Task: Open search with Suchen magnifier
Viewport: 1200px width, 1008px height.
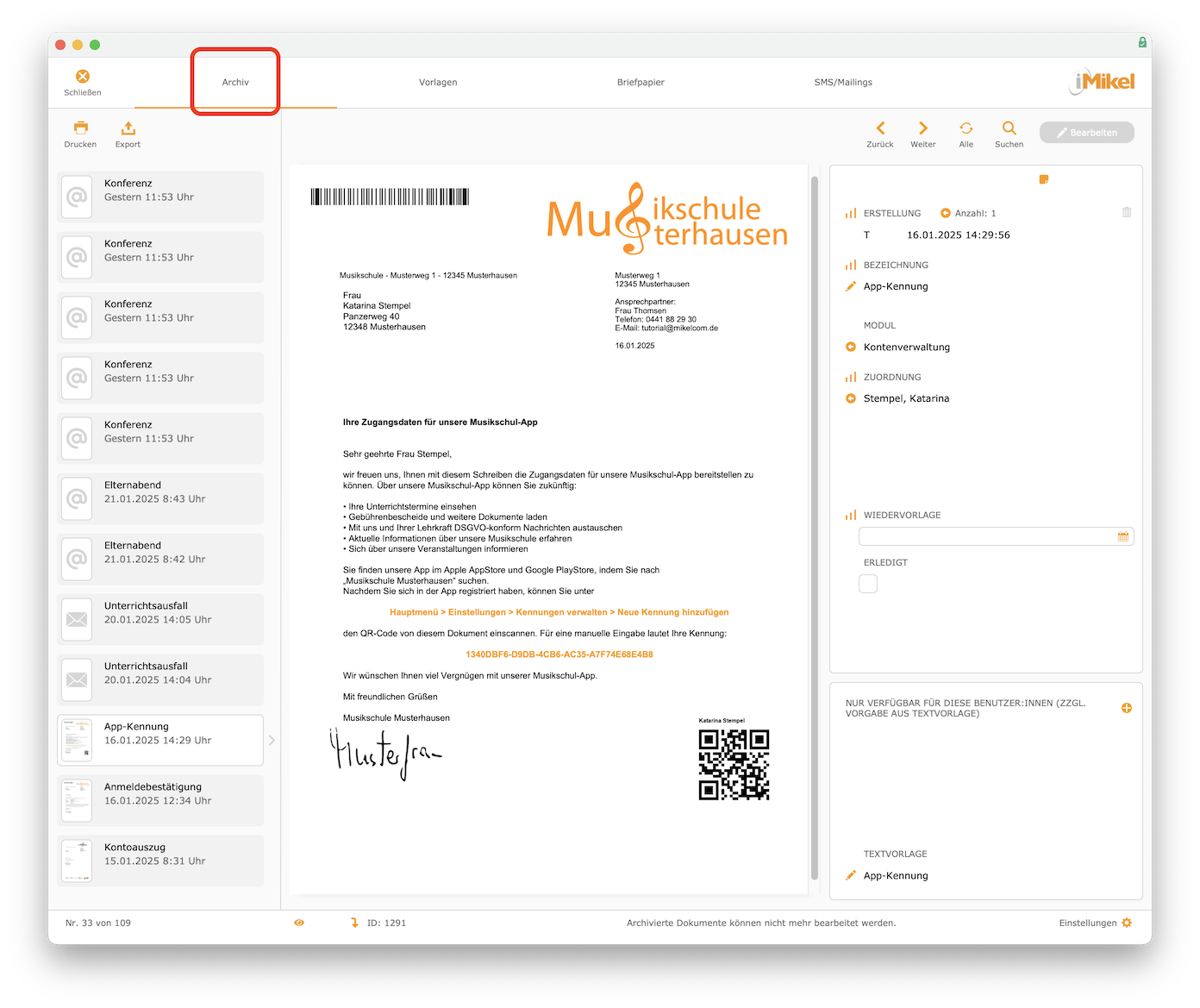Action: 1009,128
